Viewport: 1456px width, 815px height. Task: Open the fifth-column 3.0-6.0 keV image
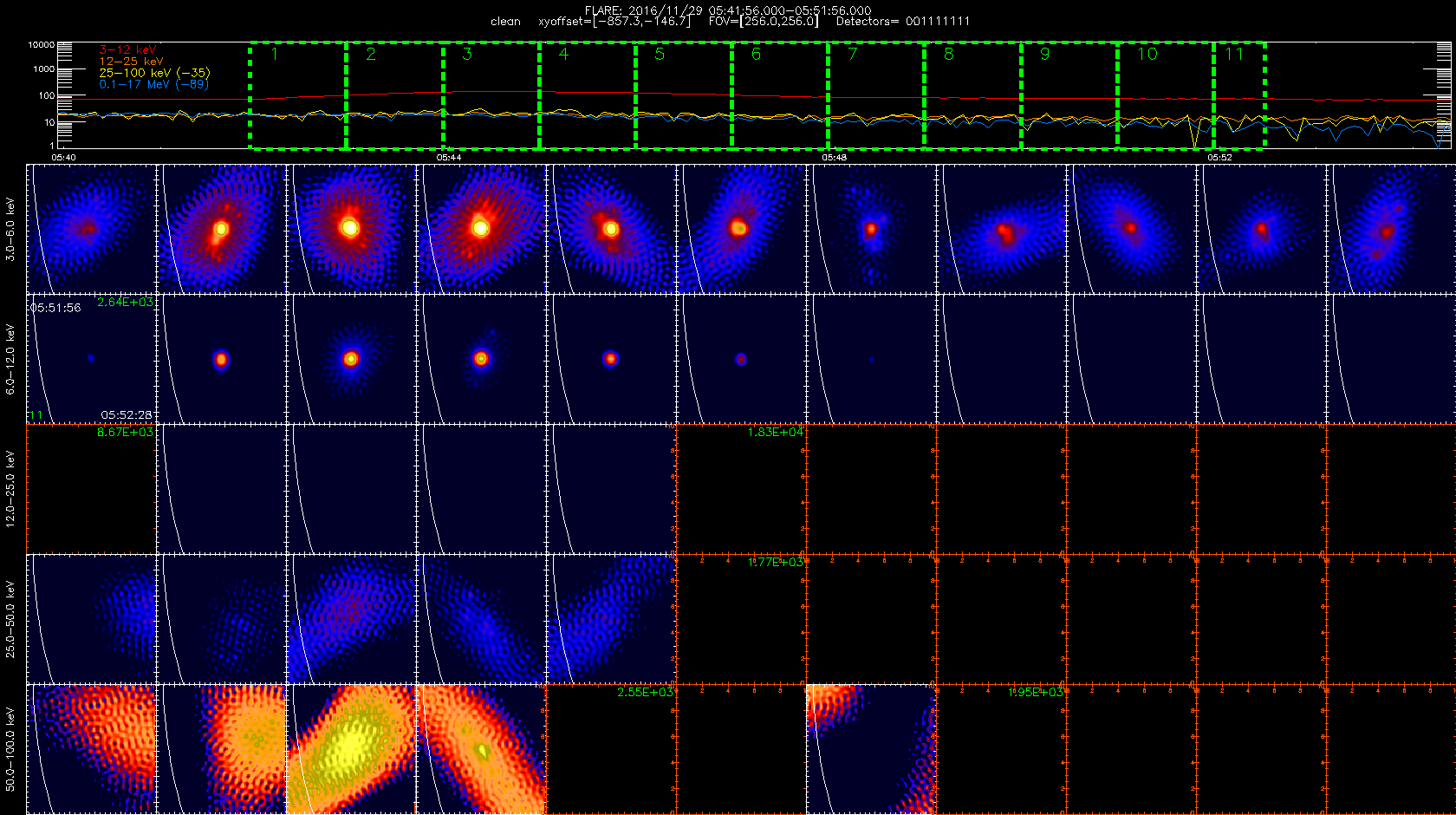click(x=611, y=229)
